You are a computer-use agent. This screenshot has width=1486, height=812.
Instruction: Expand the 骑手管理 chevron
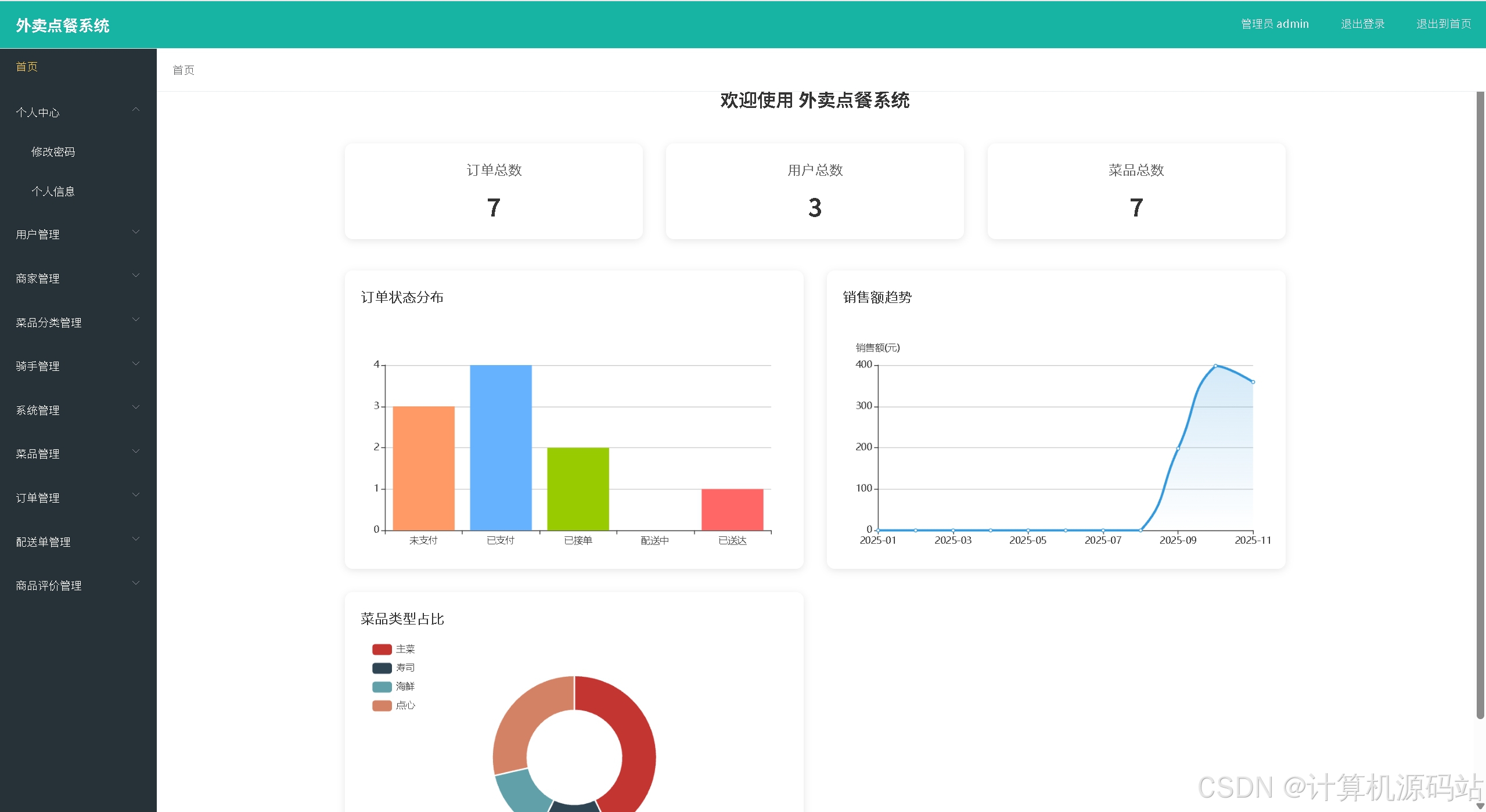coord(136,363)
